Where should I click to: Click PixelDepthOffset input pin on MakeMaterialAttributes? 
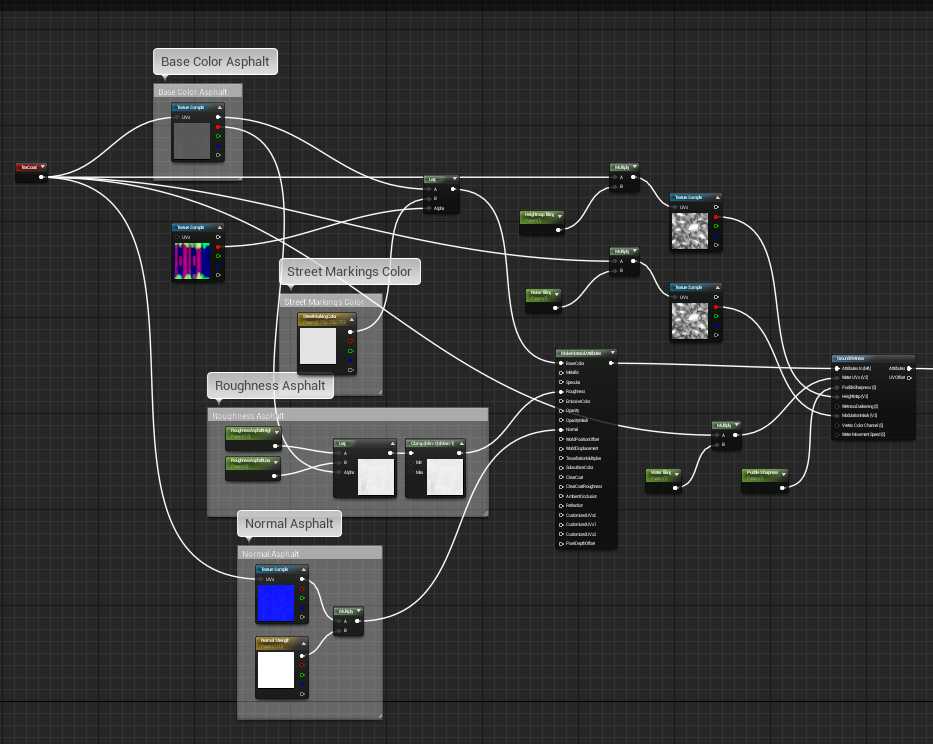pos(561,543)
